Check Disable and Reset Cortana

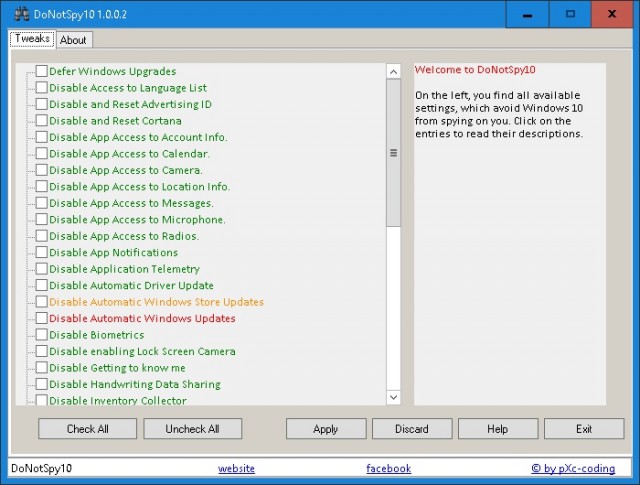point(42,121)
